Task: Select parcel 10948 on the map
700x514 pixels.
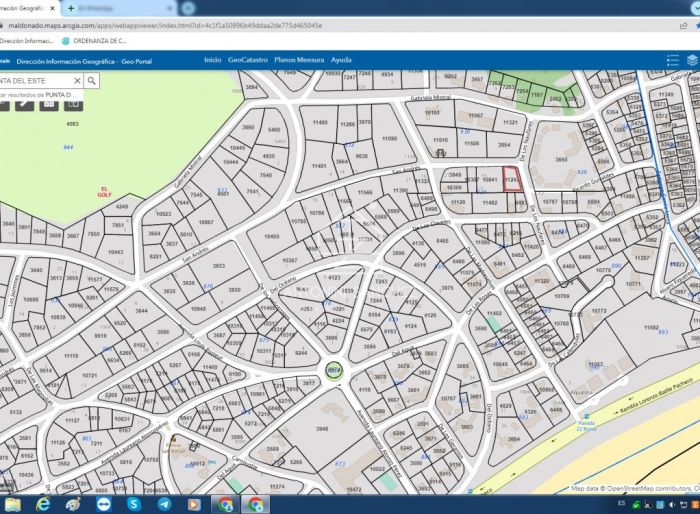Action: tap(198, 309)
